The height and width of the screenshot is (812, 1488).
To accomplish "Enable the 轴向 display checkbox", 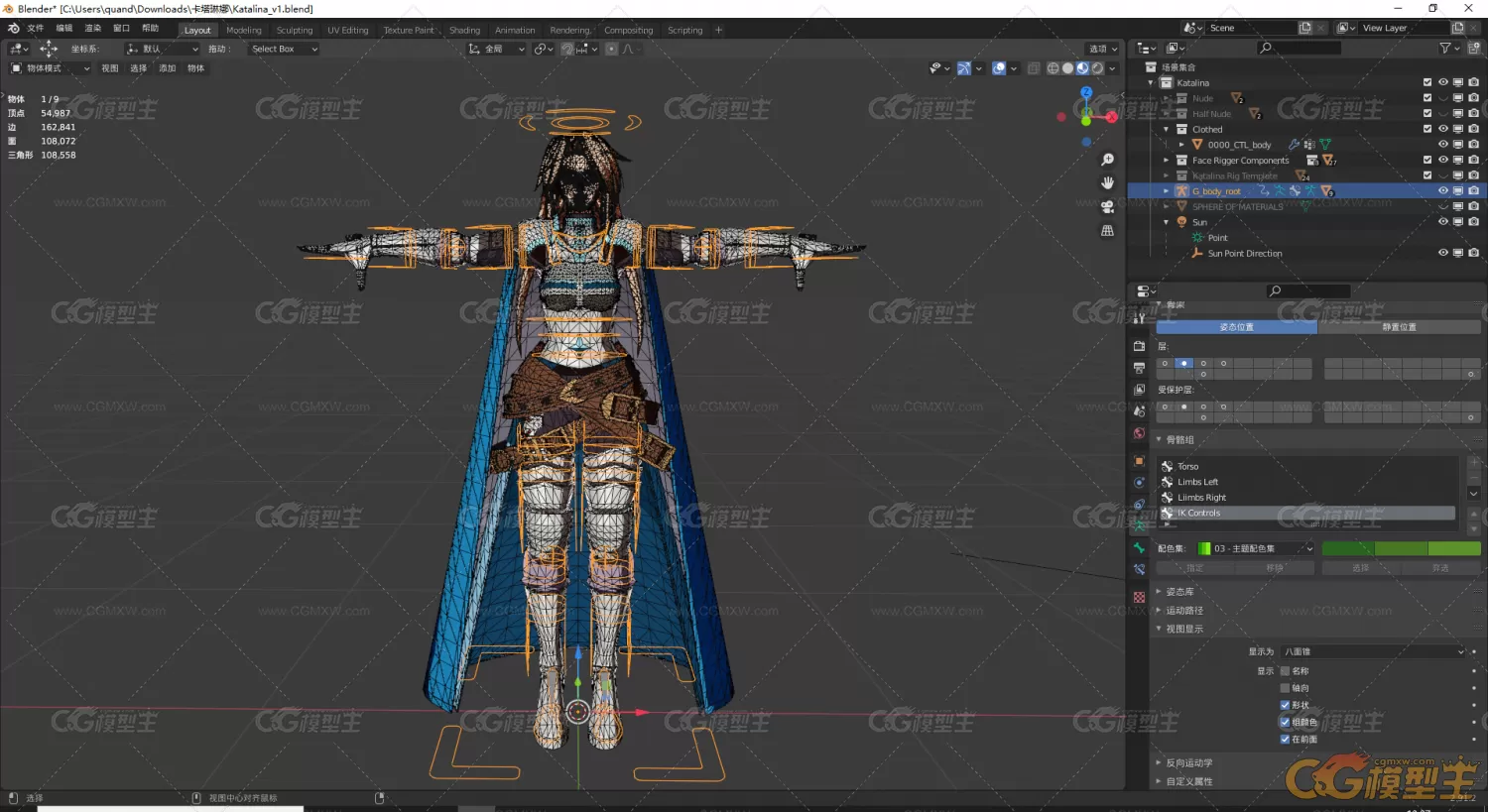I will [1286, 688].
